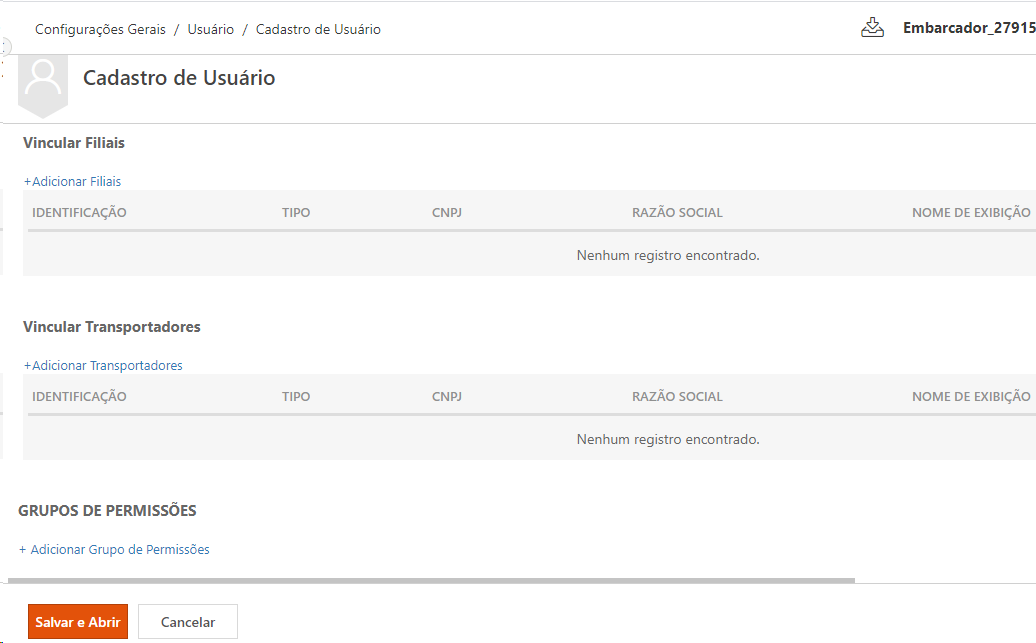Open the Embarcador_27915 account menu
Screen dimensions: 1036x643
pyautogui.click(x=968, y=28)
